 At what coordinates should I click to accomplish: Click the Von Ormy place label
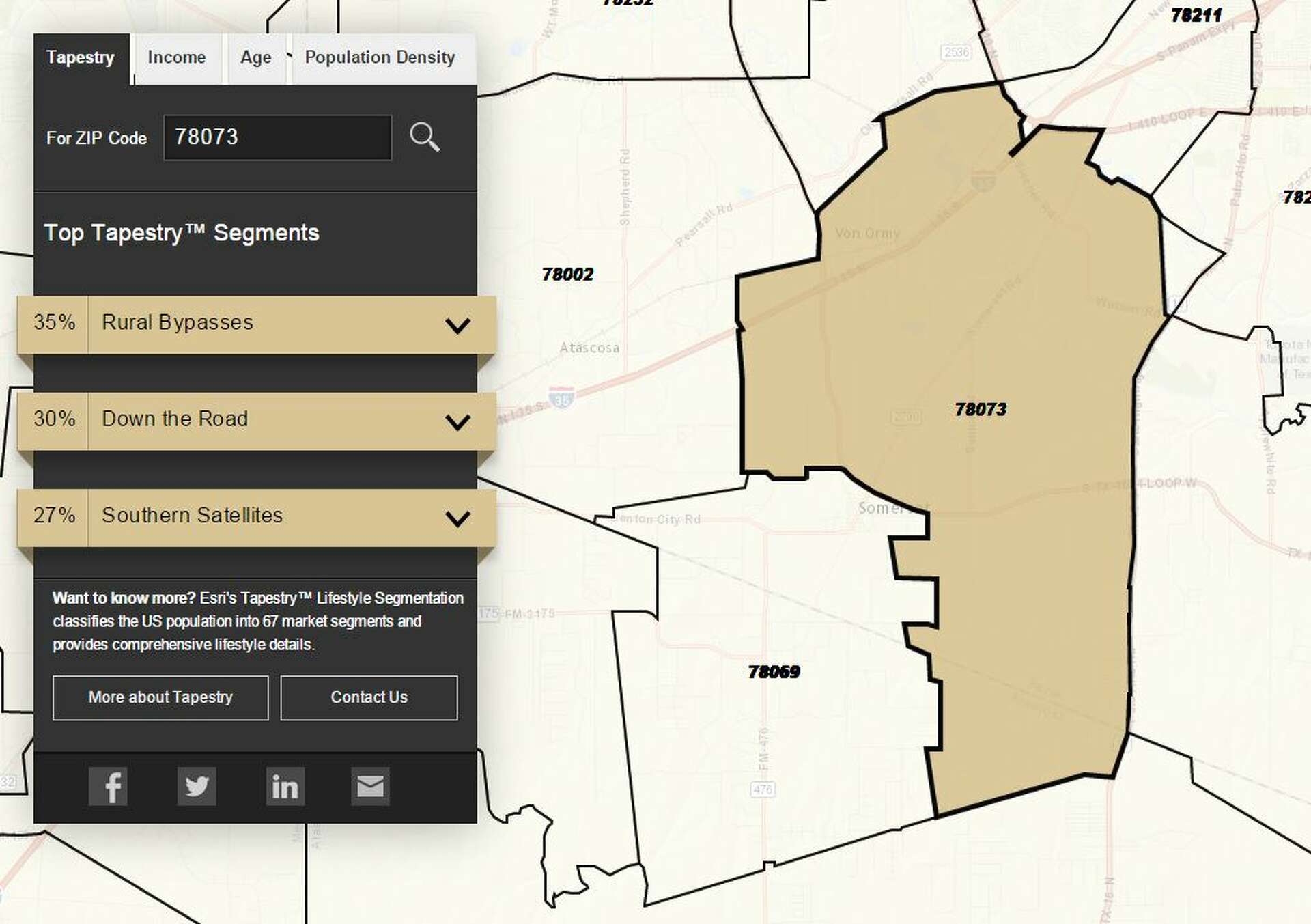[867, 233]
